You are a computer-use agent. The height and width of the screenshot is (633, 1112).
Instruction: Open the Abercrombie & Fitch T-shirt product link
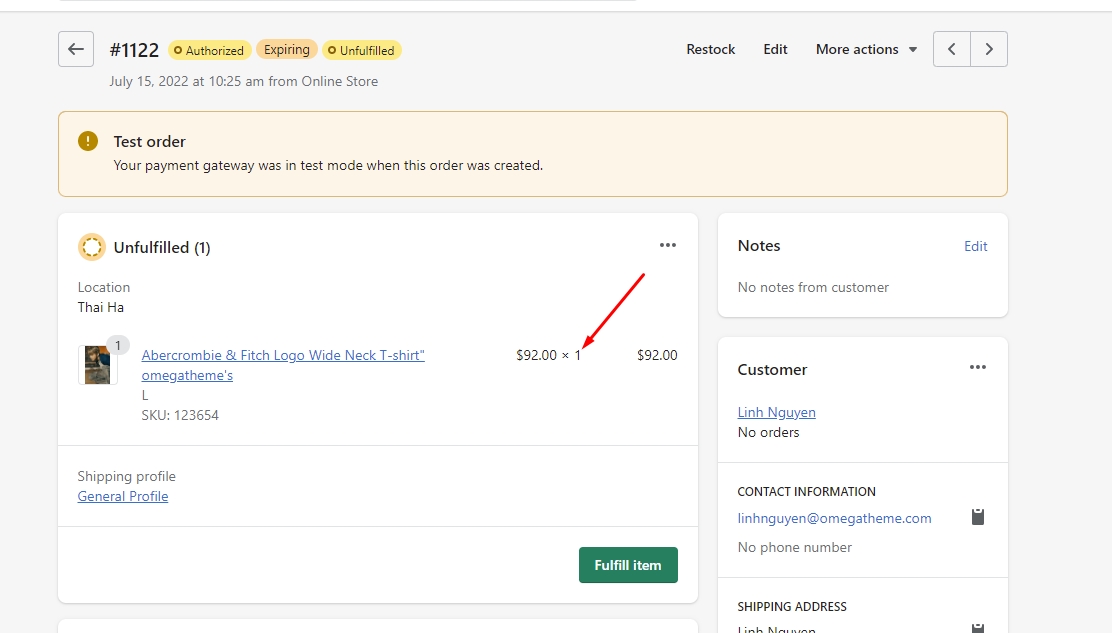pyautogui.click(x=283, y=355)
